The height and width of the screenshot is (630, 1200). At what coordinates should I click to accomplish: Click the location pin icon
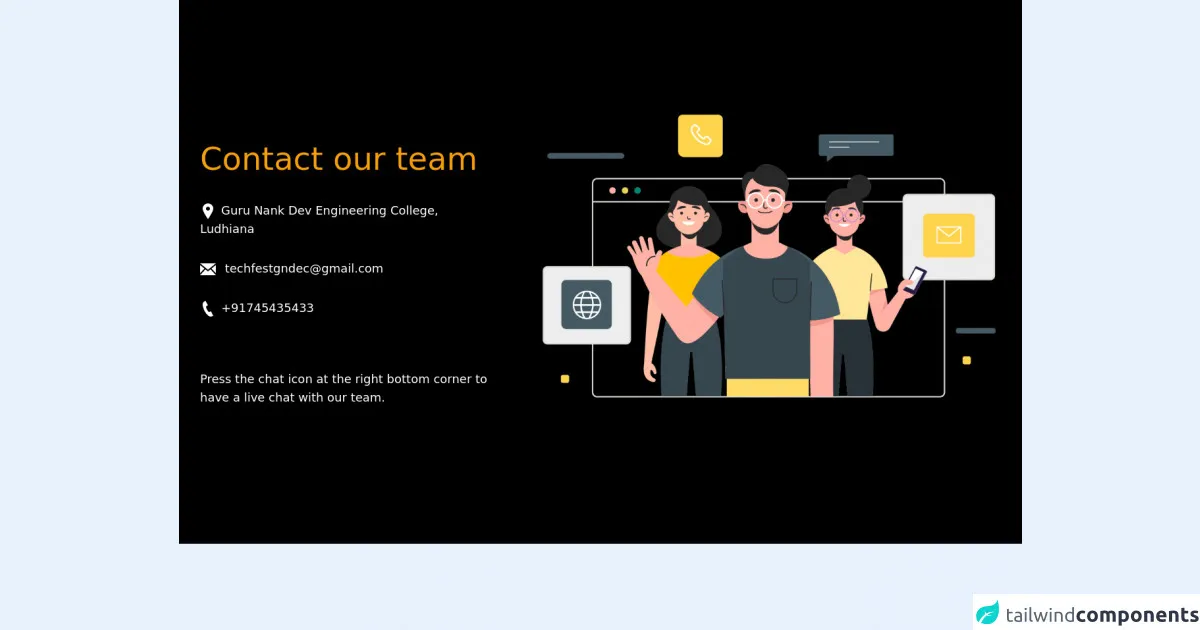pyautogui.click(x=207, y=211)
